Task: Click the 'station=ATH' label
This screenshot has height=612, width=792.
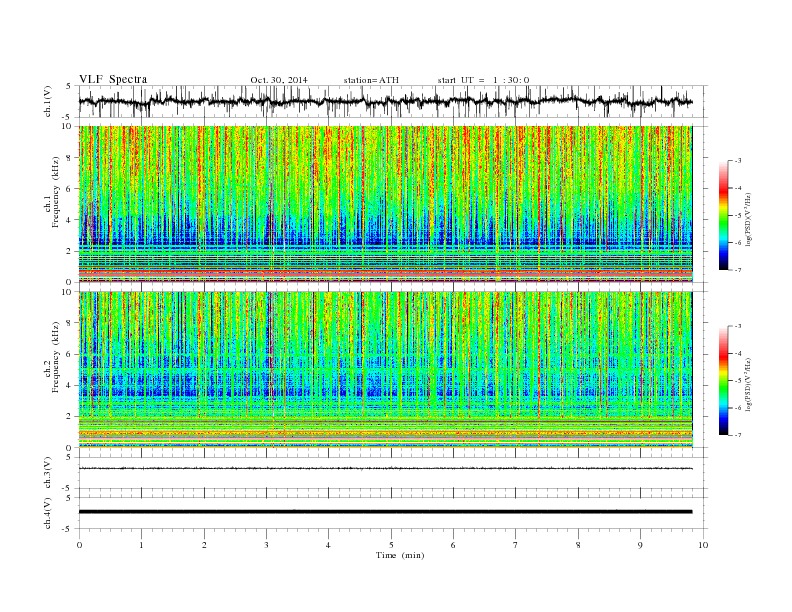Action: point(371,80)
